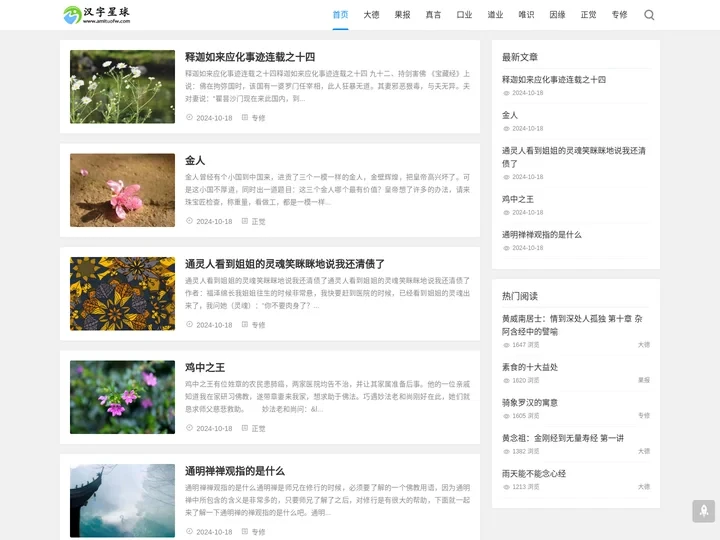Open the 鸡中之王 article headline

(205, 367)
